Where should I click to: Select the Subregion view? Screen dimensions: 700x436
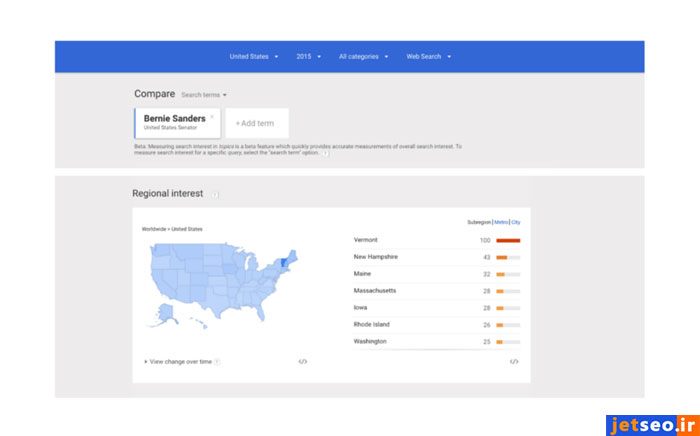tap(479, 222)
